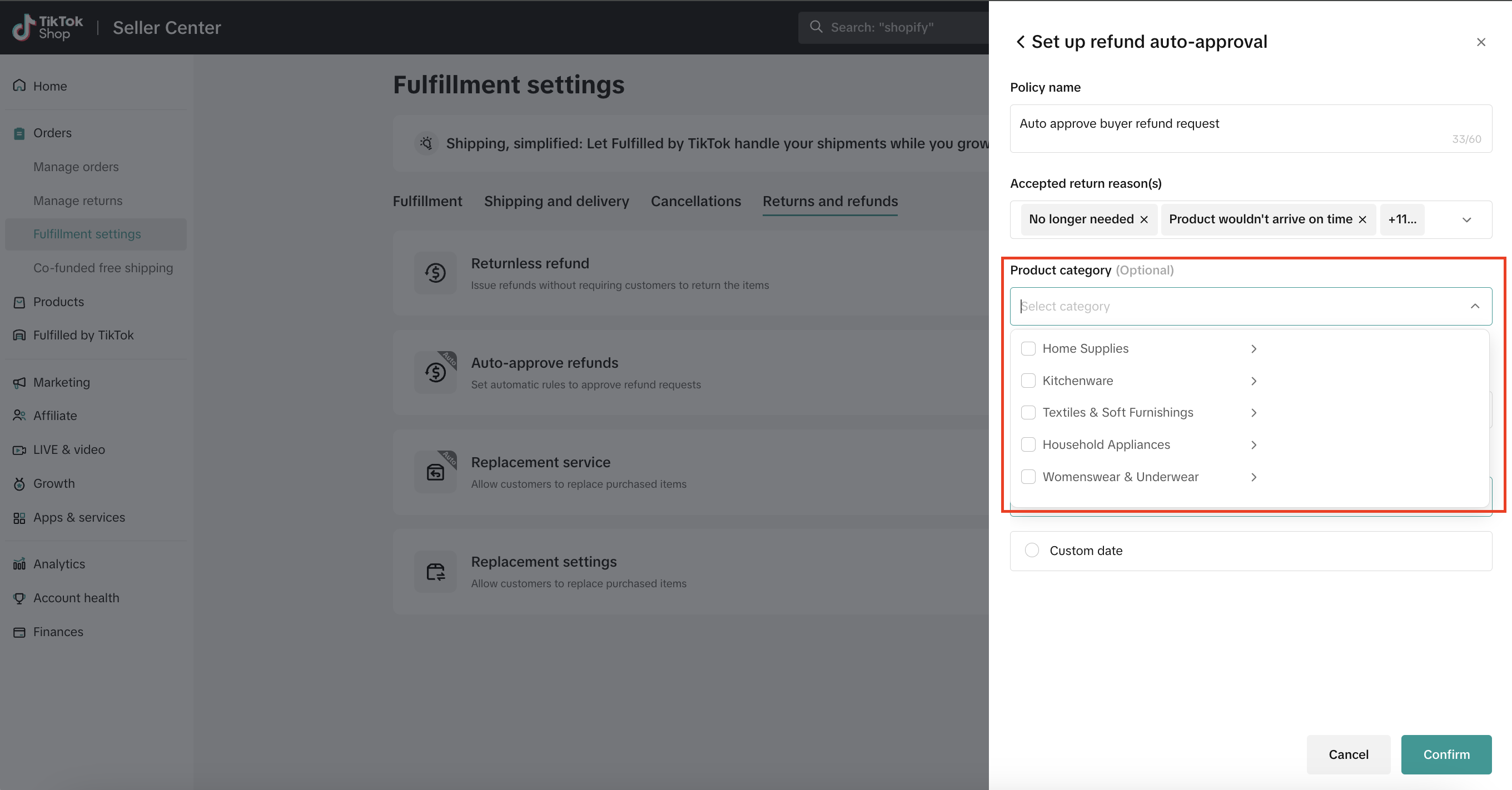Expand the Household Appliances subcategories
This screenshot has width=1512, height=790.
point(1253,445)
